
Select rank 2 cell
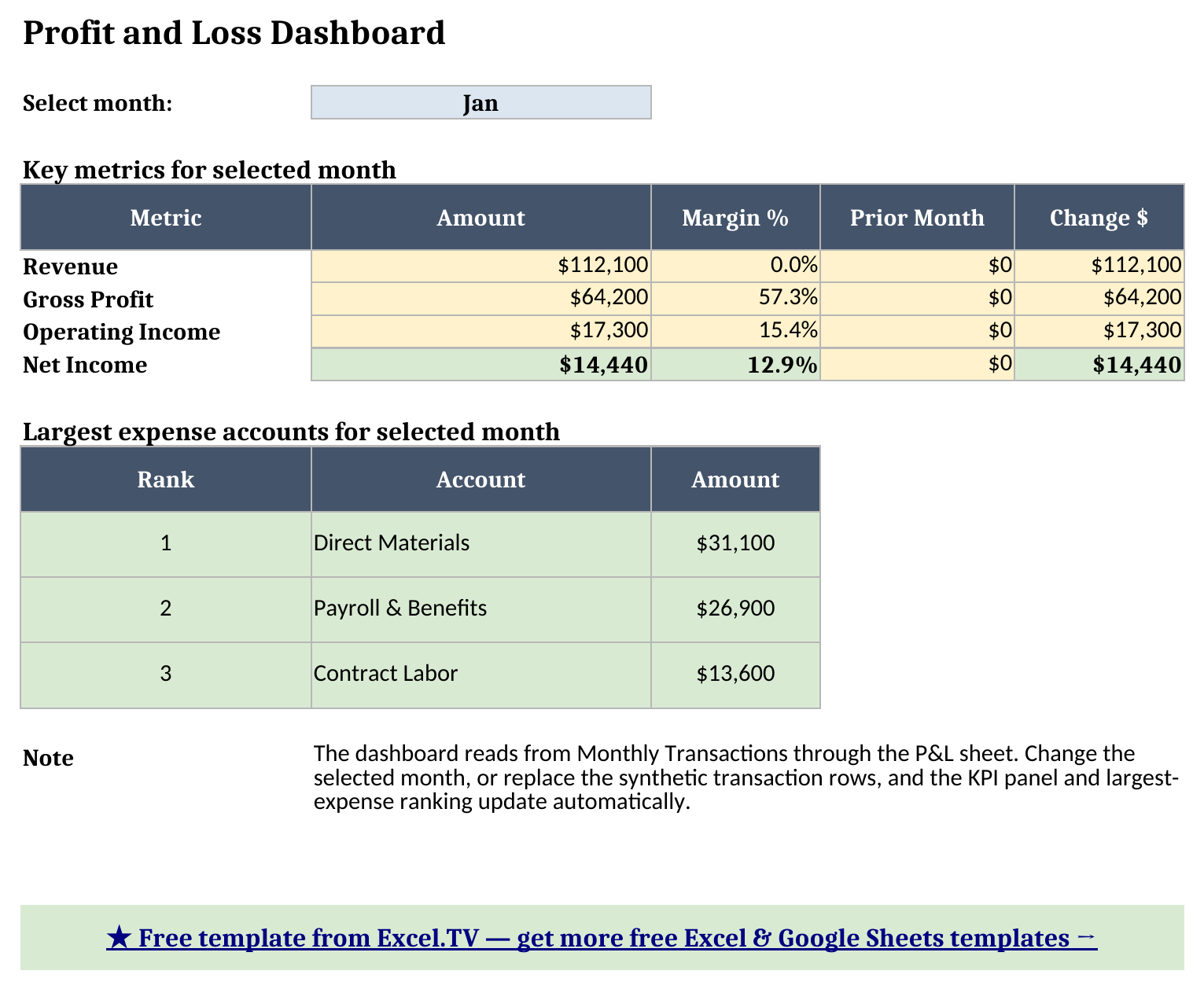[166, 609]
